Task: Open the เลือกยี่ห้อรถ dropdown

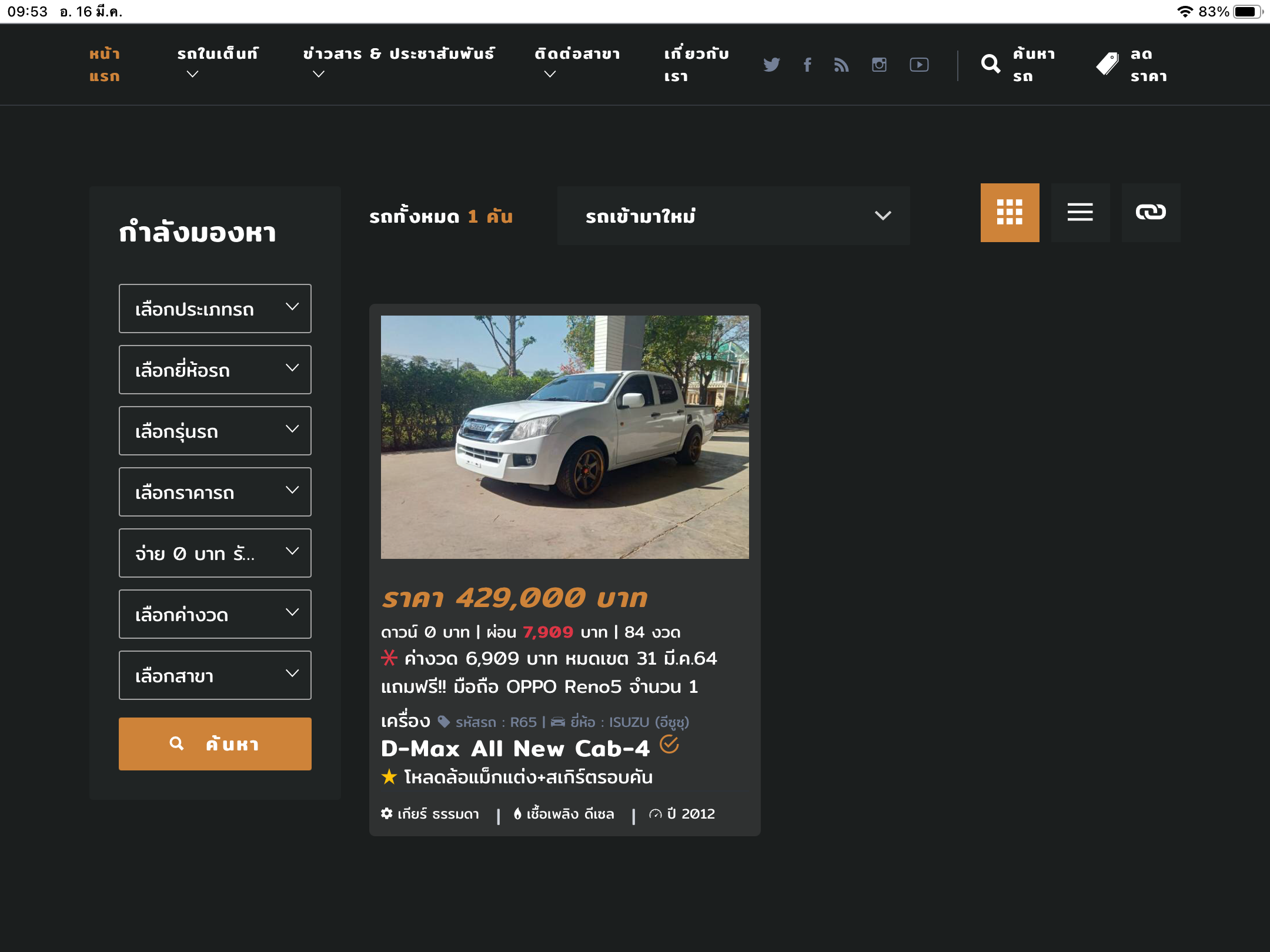Action: click(215, 370)
